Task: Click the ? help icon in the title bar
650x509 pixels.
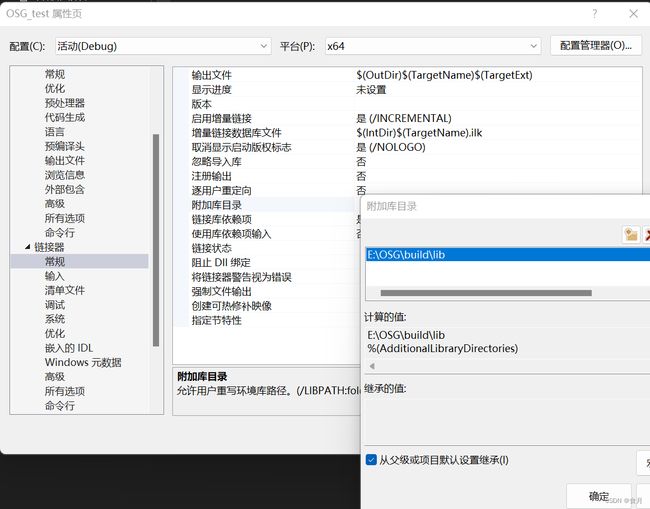Action: (595, 14)
